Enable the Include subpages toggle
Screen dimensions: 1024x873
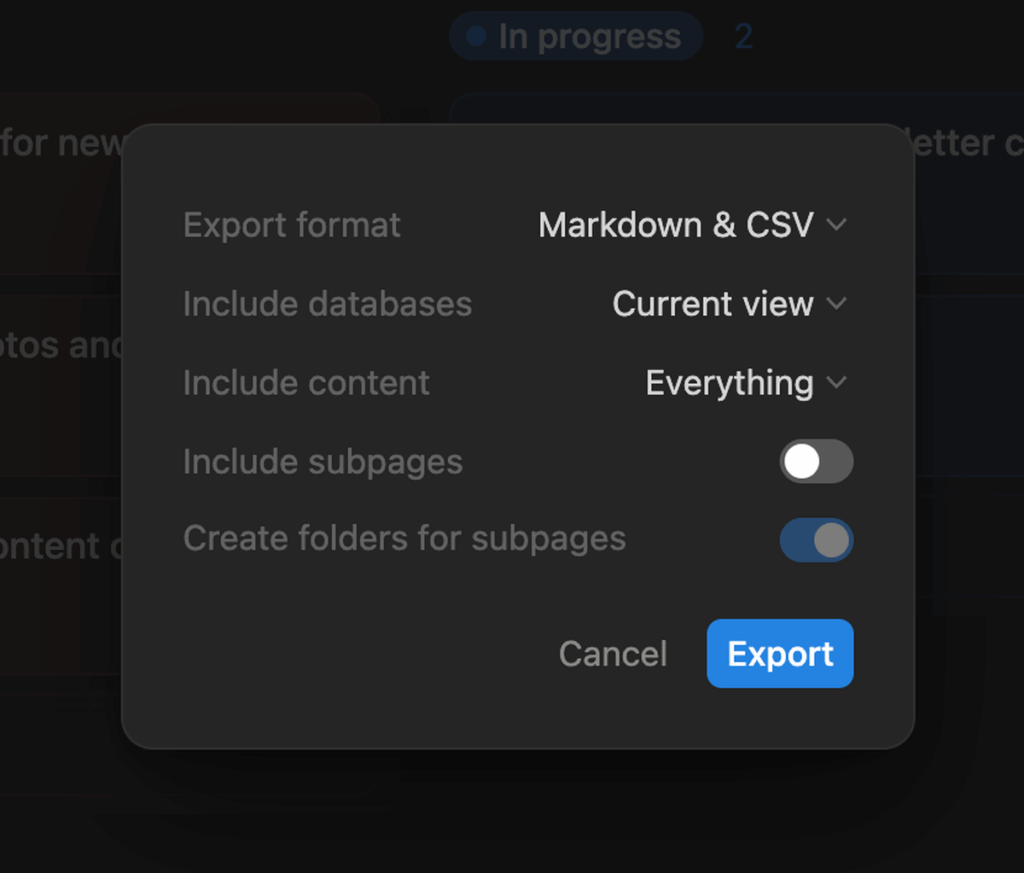(816, 461)
